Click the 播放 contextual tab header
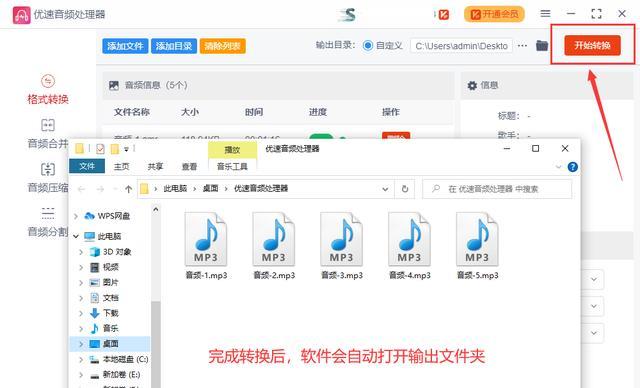The image size is (640, 388). [x=232, y=150]
